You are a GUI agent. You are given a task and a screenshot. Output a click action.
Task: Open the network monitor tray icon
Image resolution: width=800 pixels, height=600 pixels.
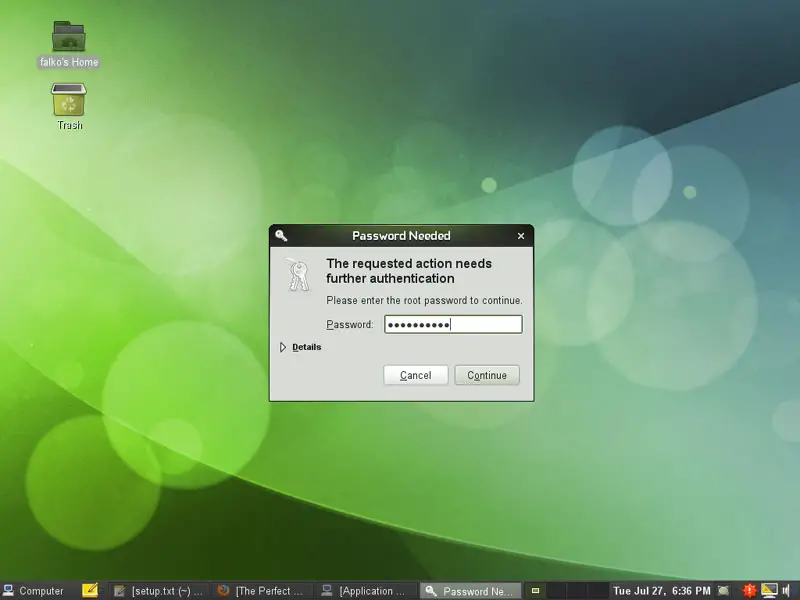769,590
